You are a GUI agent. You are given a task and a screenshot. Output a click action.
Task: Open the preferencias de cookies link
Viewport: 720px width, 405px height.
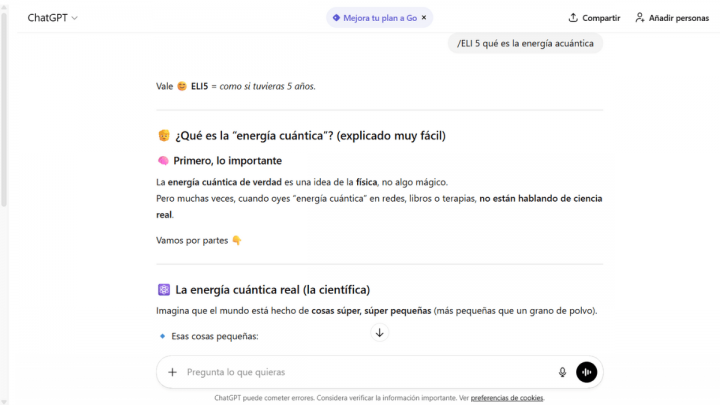[507, 398]
